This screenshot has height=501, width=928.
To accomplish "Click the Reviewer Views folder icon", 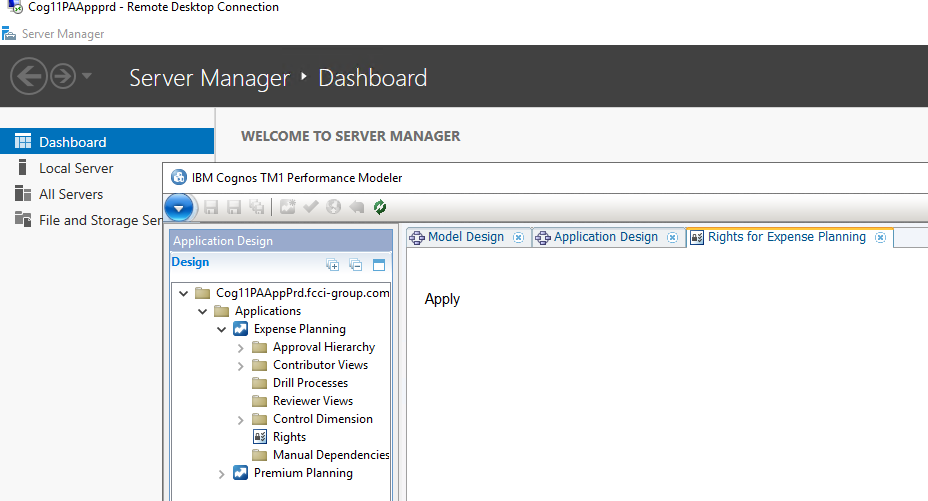I will click(259, 401).
